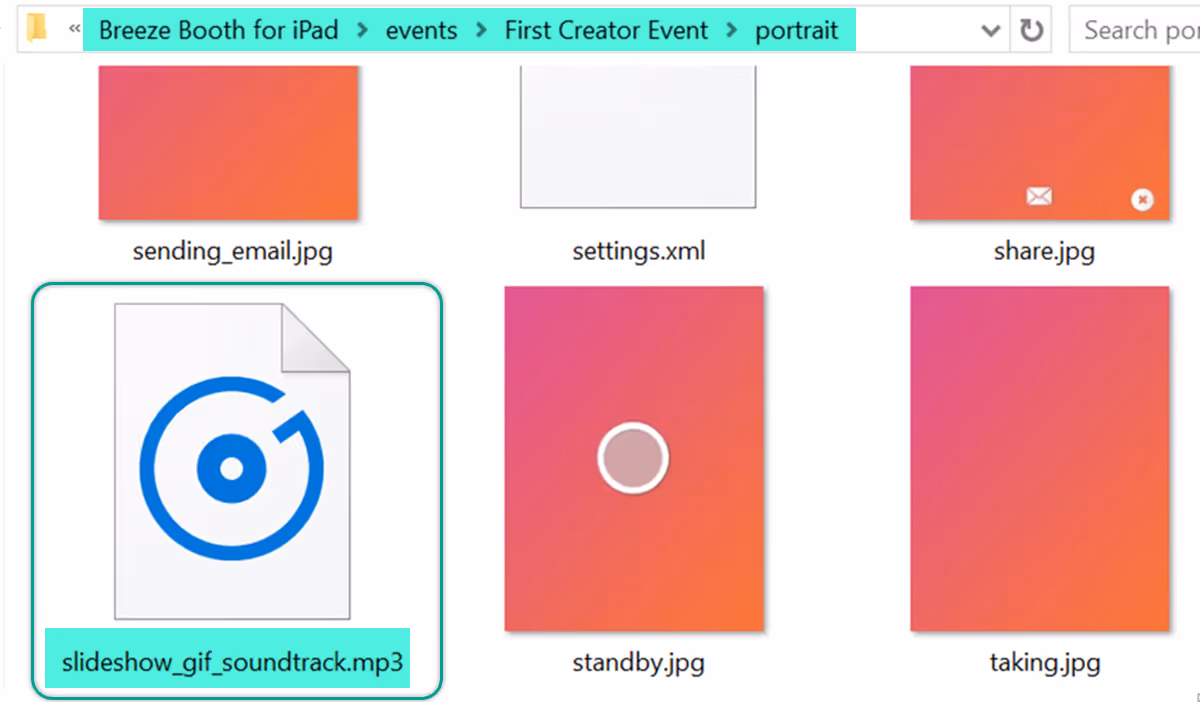Refresh the portrait folder view
The image size is (1200, 702).
click(1031, 30)
